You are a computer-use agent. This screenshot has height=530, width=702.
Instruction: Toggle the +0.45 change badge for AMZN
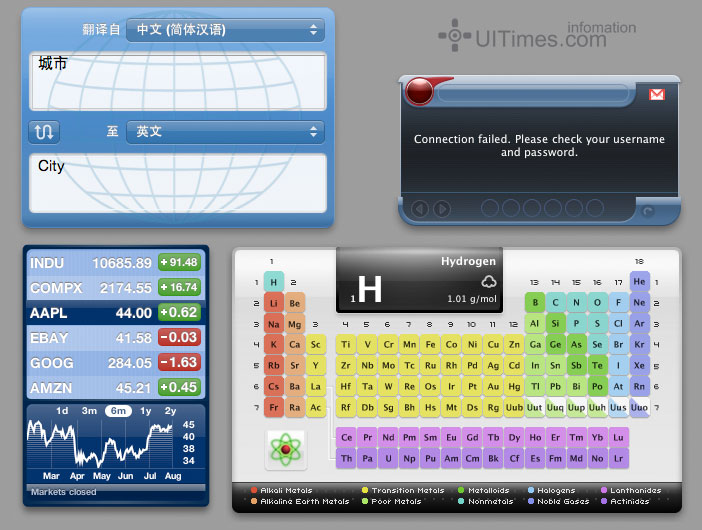pyautogui.click(x=179, y=387)
